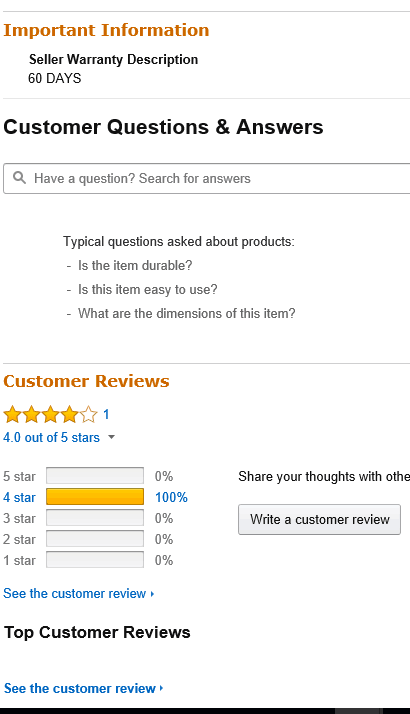Click the empty 5 star rating bar
Viewport: 410px width, 714px height.
[95, 476]
